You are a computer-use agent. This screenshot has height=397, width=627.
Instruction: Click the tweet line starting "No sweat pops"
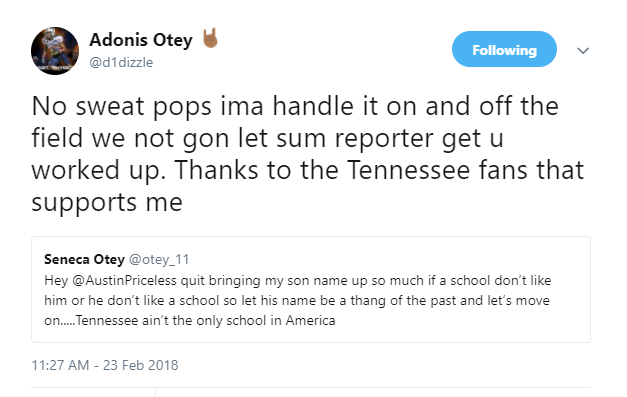[x=295, y=106]
